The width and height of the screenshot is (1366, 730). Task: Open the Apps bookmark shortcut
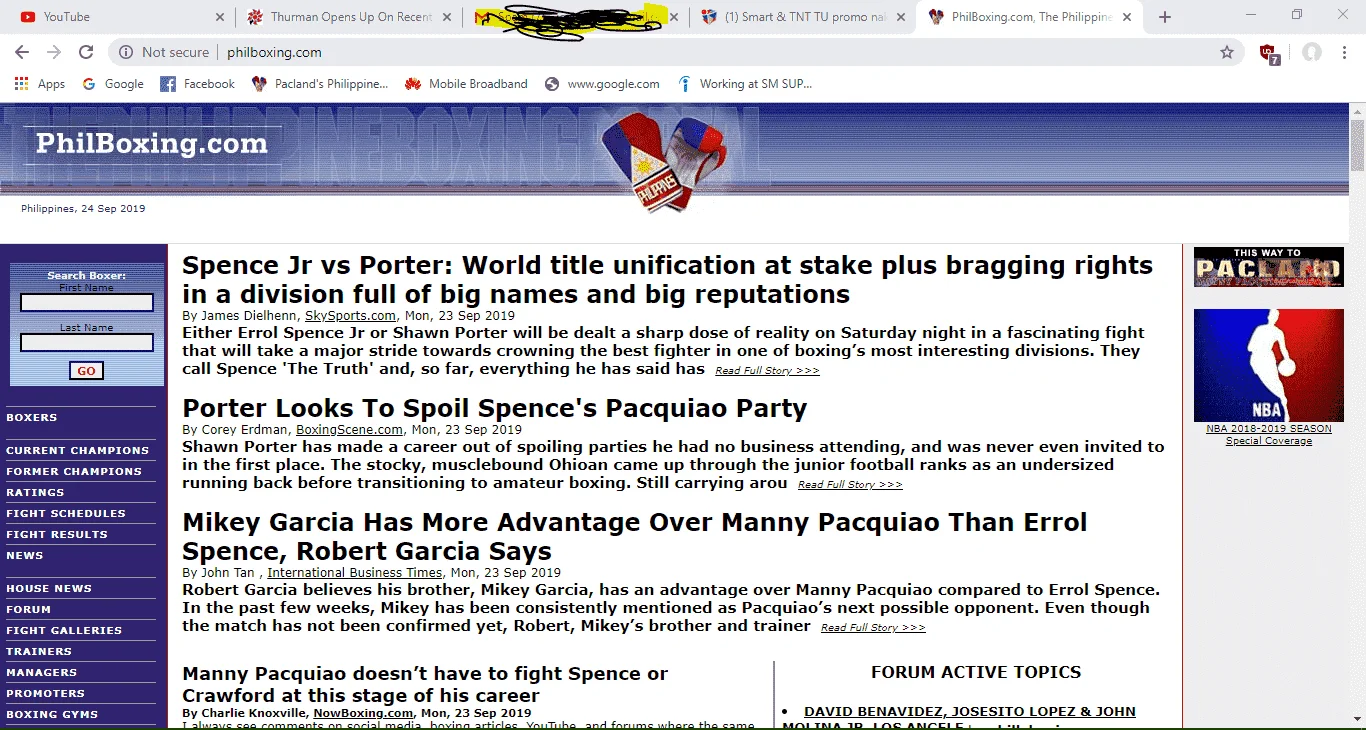click(x=40, y=84)
